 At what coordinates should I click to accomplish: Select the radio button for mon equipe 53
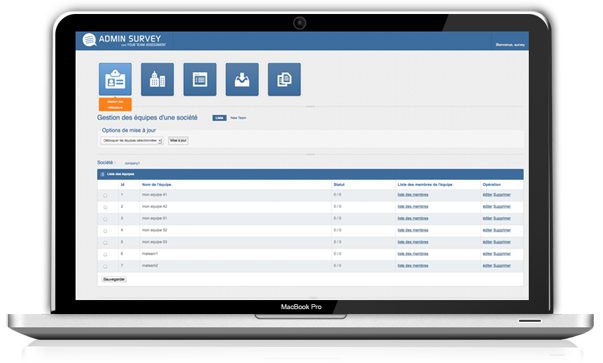pyautogui.click(x=105, y=243)
